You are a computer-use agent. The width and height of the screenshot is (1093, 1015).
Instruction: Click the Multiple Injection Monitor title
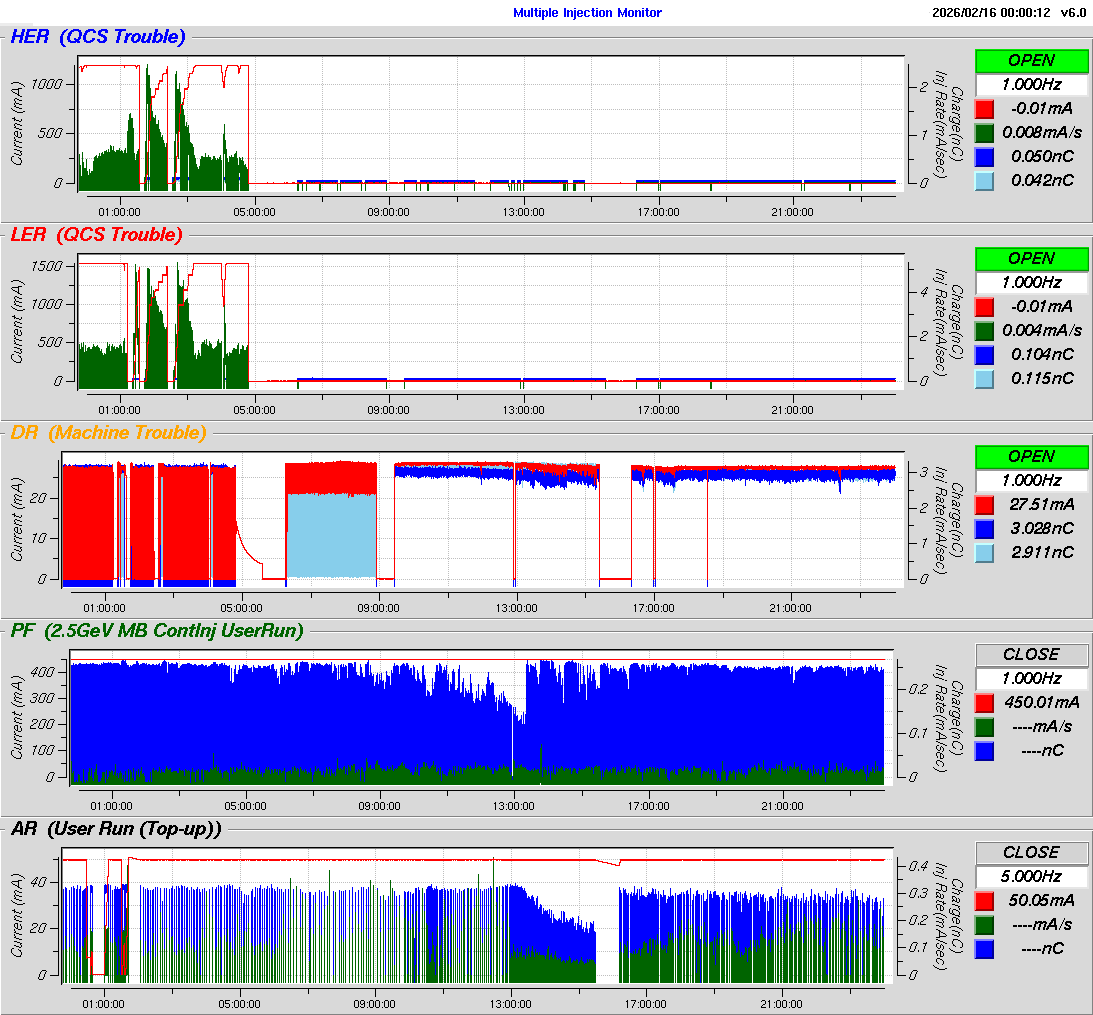pyautogui.click(x=587, y=13)
